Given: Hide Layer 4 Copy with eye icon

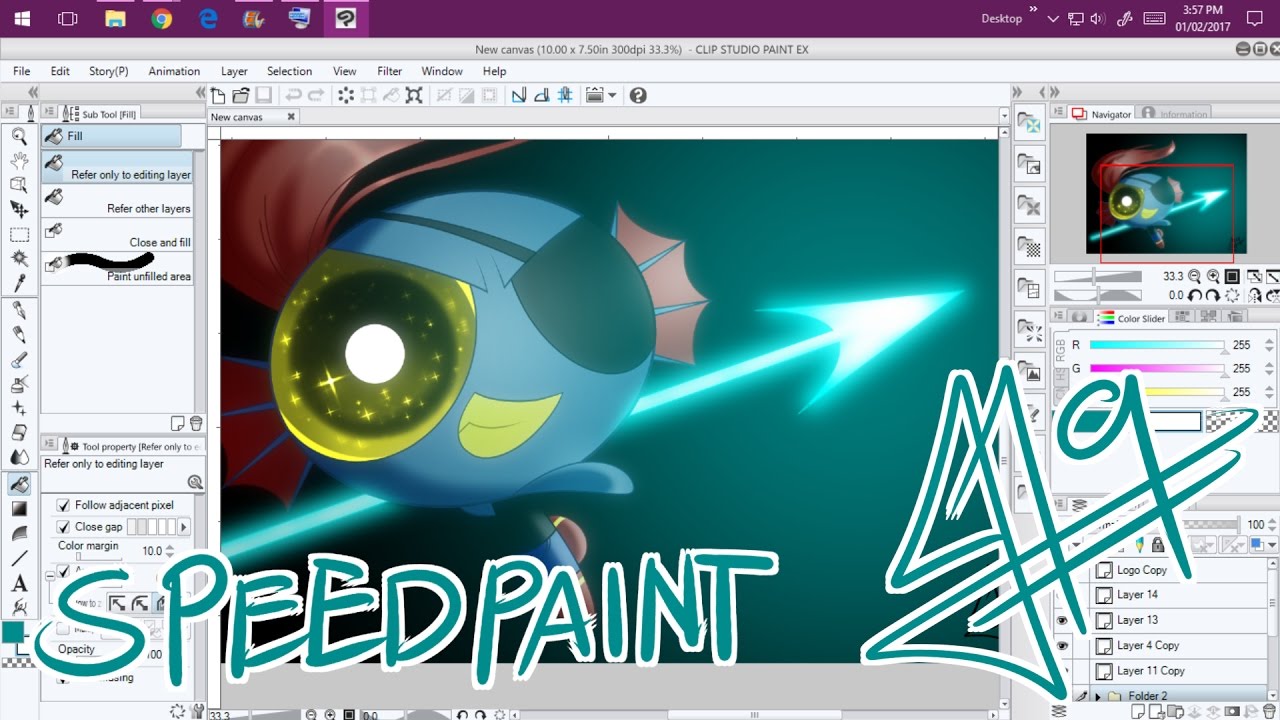Looking at the screenshot, I should (x=1062, y=646).
